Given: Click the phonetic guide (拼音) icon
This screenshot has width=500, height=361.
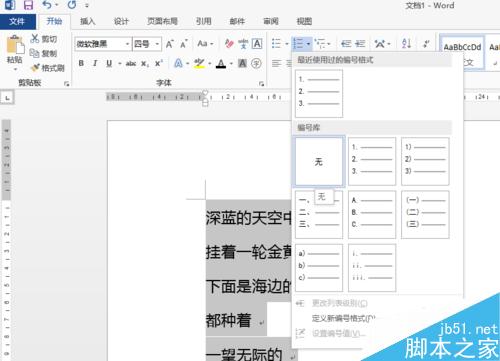Looking at the screenshot, I should pyautogui.click(x=243, y=44).
